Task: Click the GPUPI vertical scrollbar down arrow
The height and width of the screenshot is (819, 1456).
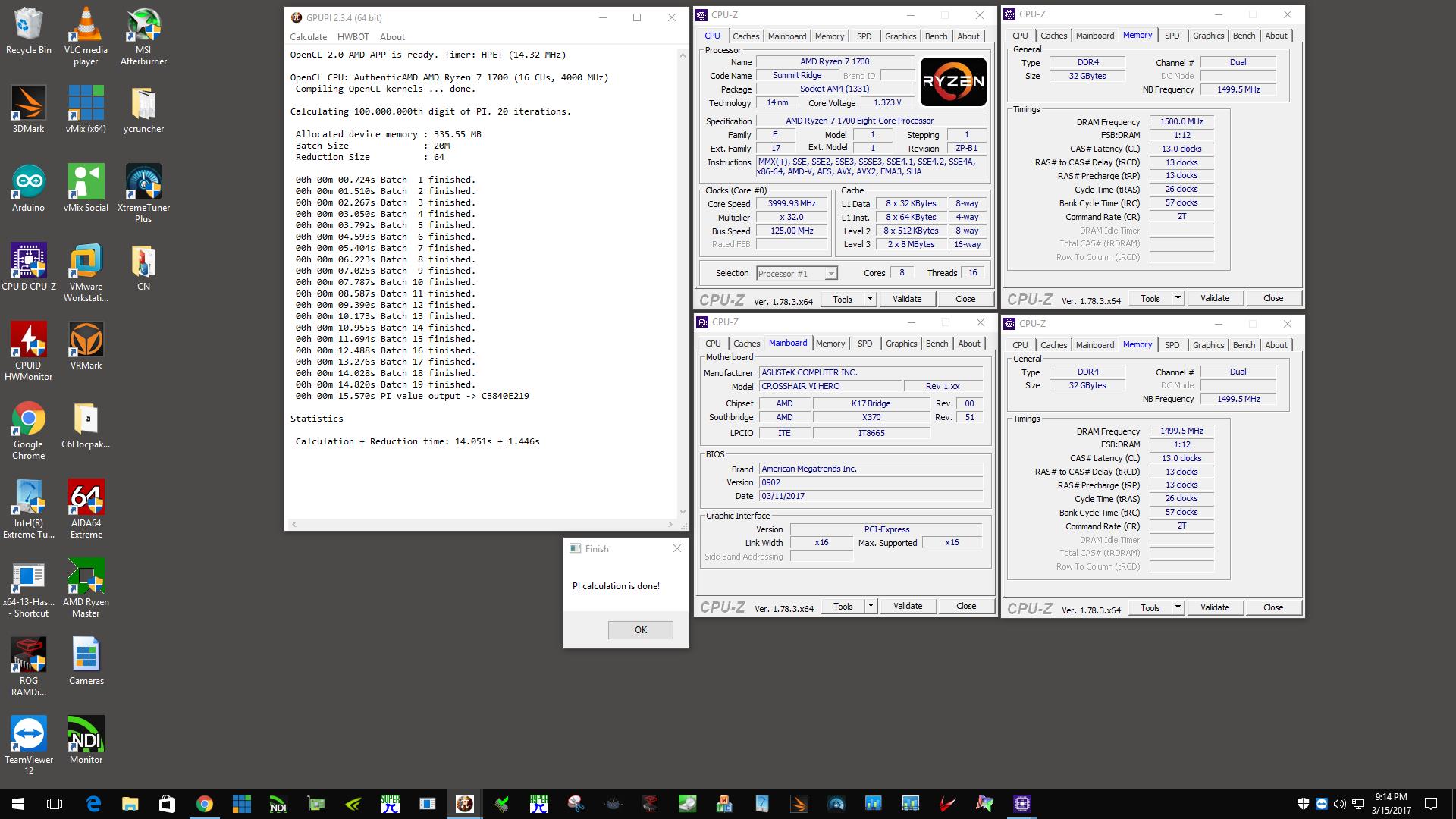Action: [682, 512]
